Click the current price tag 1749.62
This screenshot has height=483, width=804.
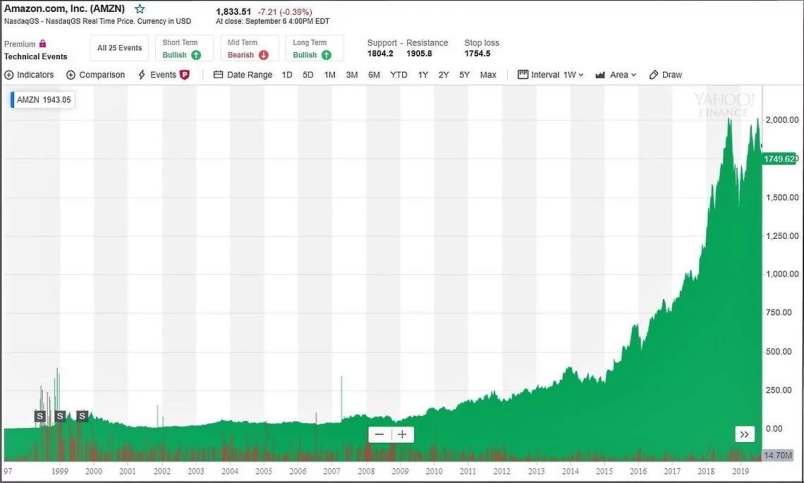click(780, 159)
